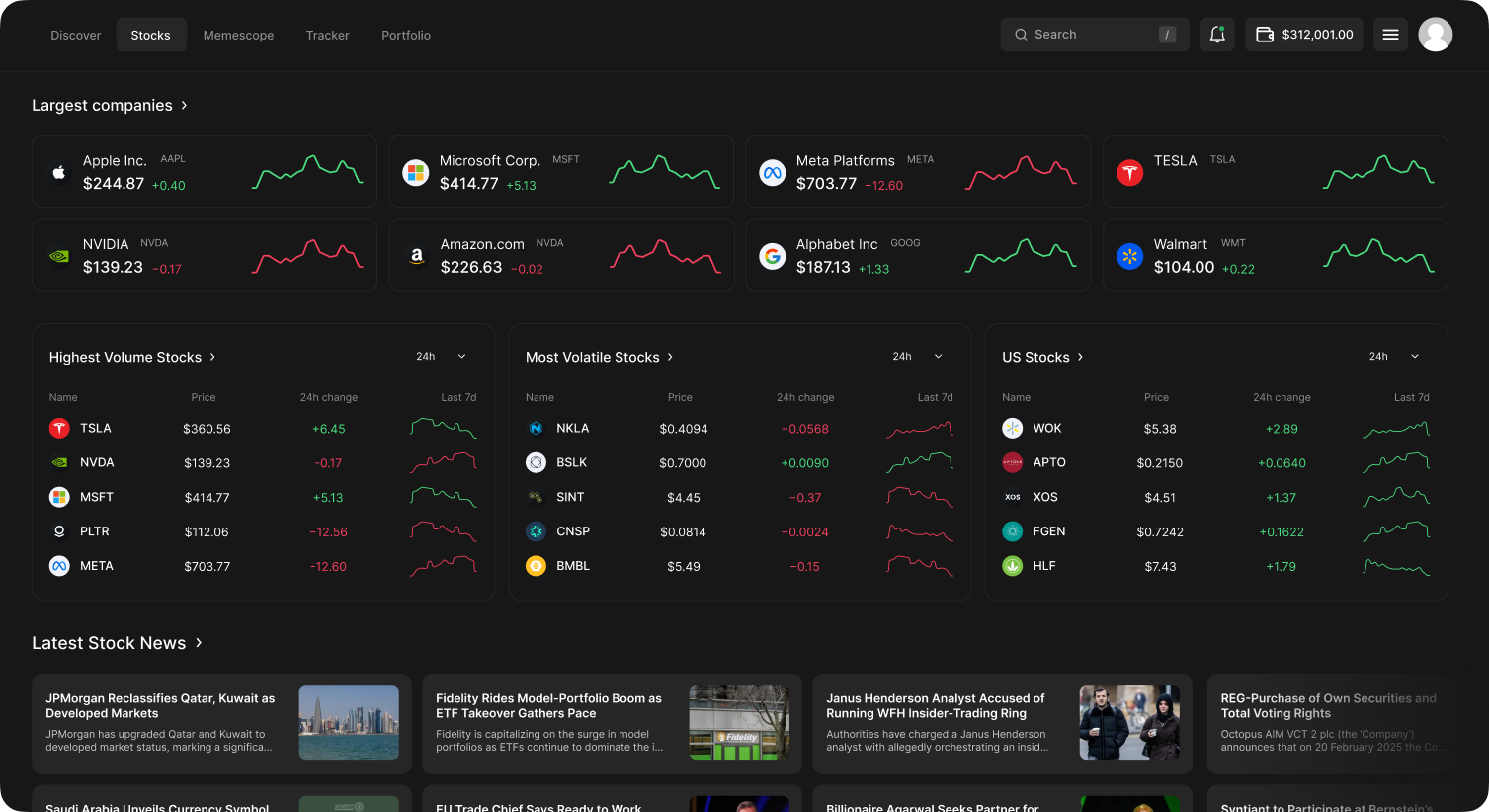The height and width of the screenshot is (812, 1489).
Task: Open the Portfolio tab
Action: click(406, 35)
